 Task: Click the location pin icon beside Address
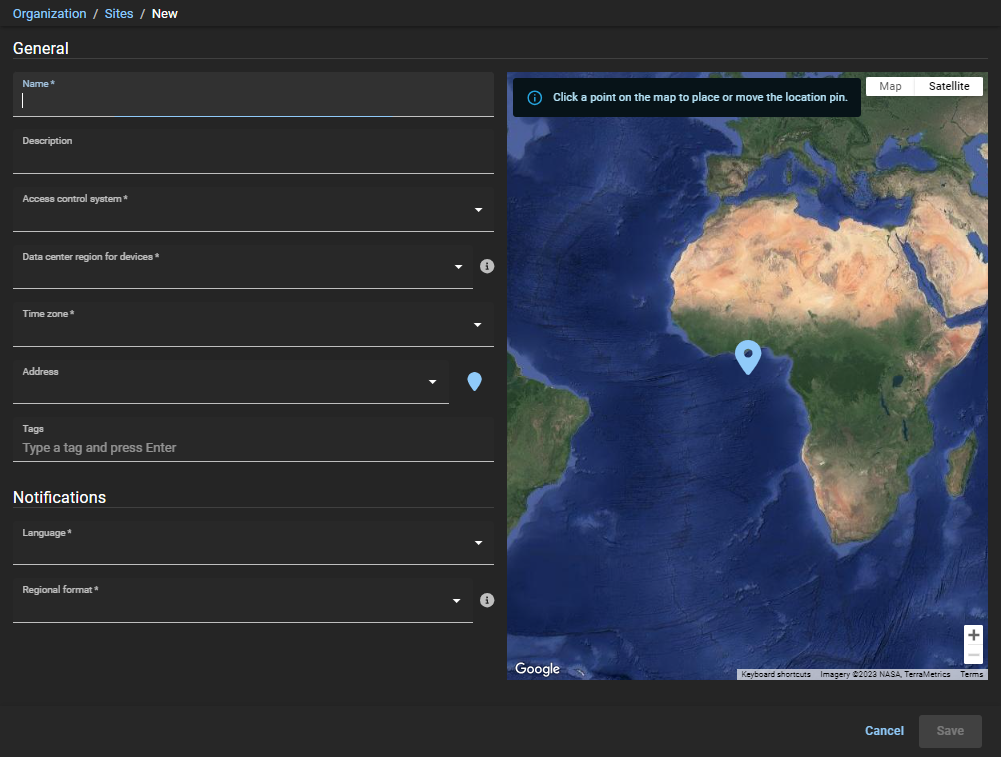click(x=475, y=381)
